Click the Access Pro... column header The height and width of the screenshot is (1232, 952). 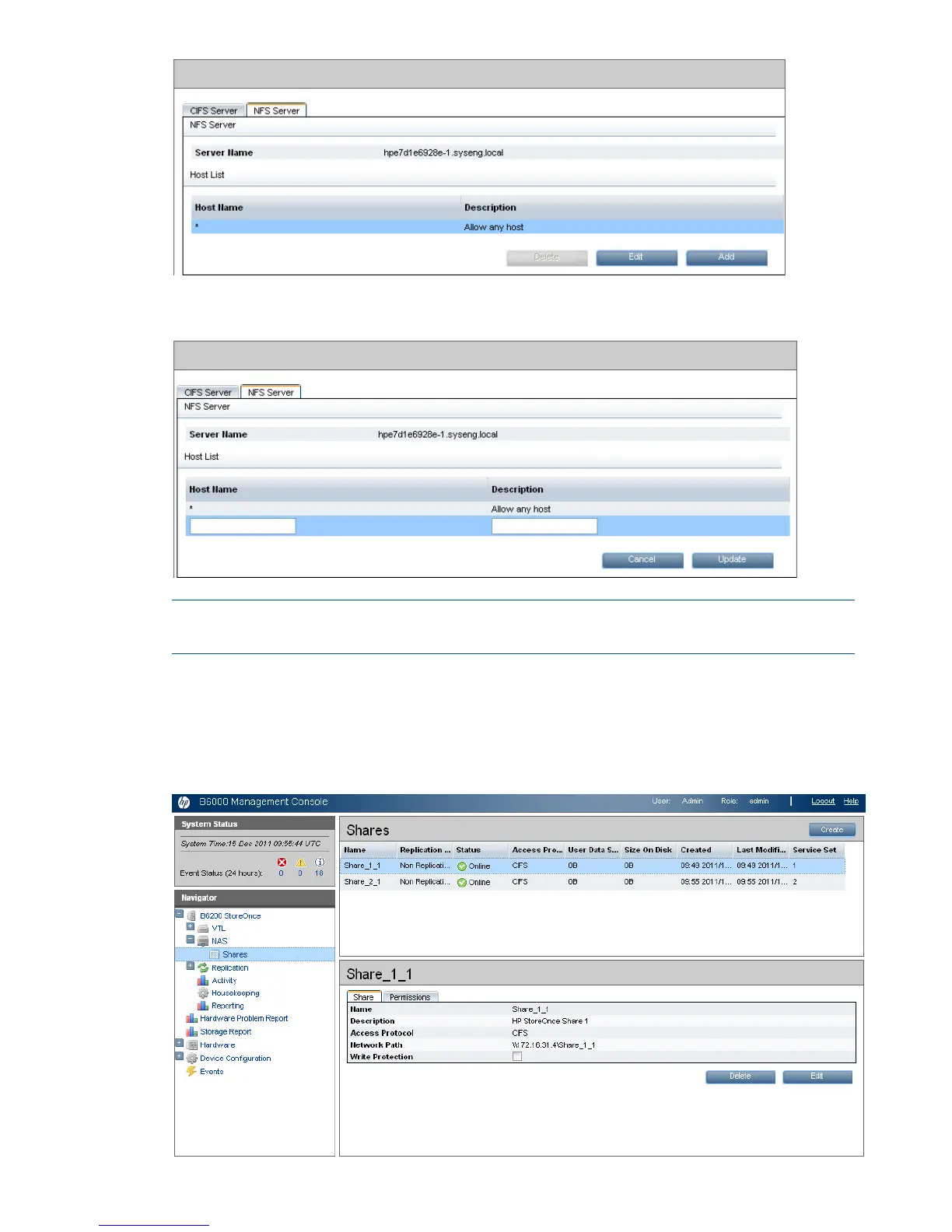click(537, 850)
